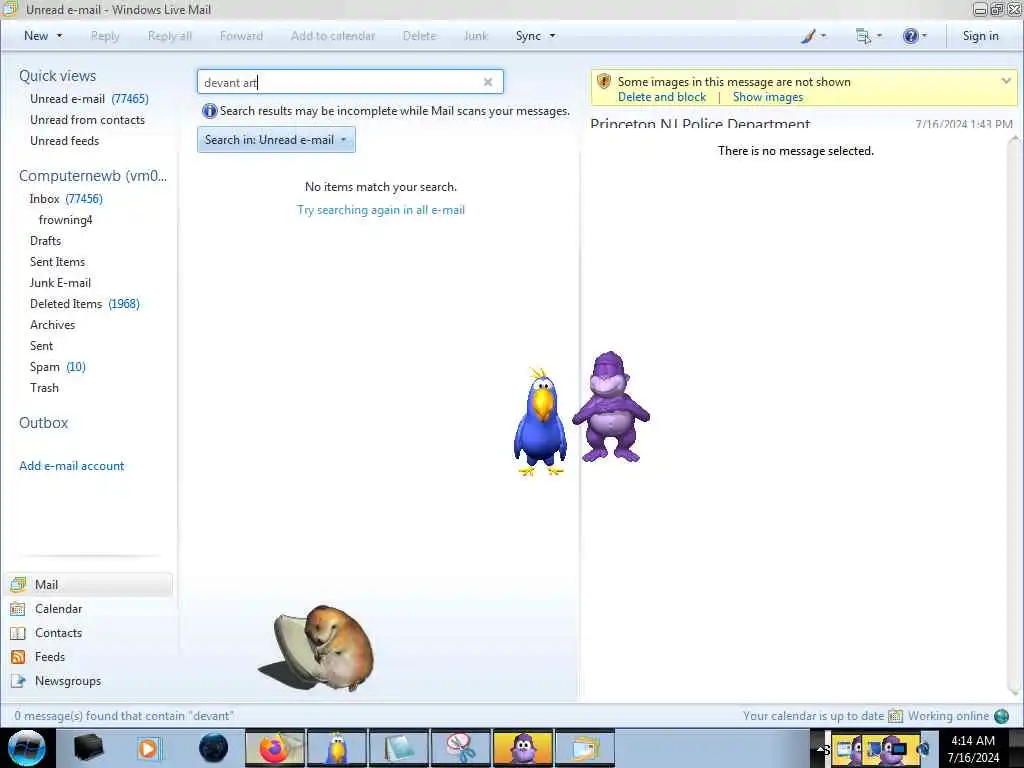Click the Working online globe icon
The height and width of the screenshot is (768, 1024).
(1001, 716)
